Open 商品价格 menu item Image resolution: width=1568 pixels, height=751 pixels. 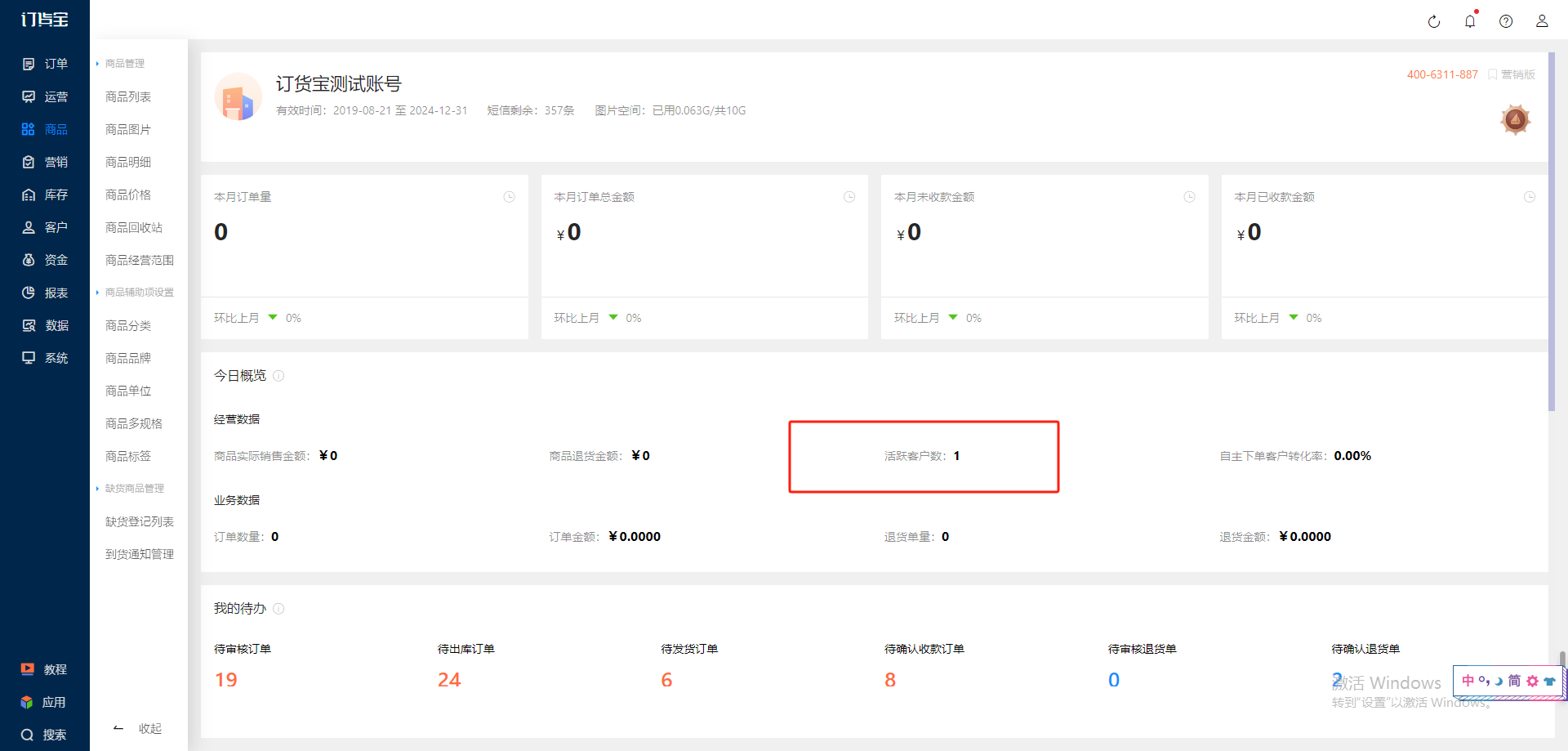(128, 194)
